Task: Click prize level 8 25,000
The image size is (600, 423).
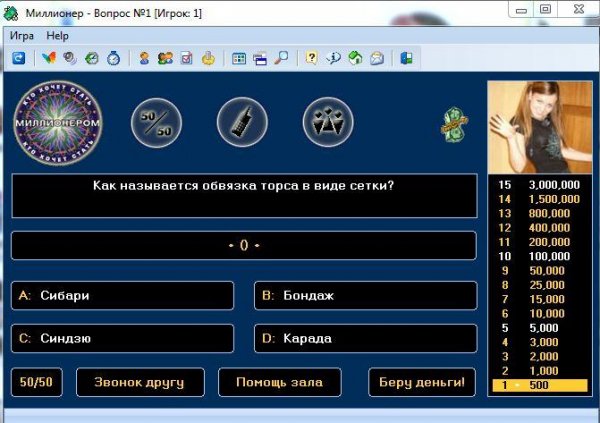Action: pos(540,285)
